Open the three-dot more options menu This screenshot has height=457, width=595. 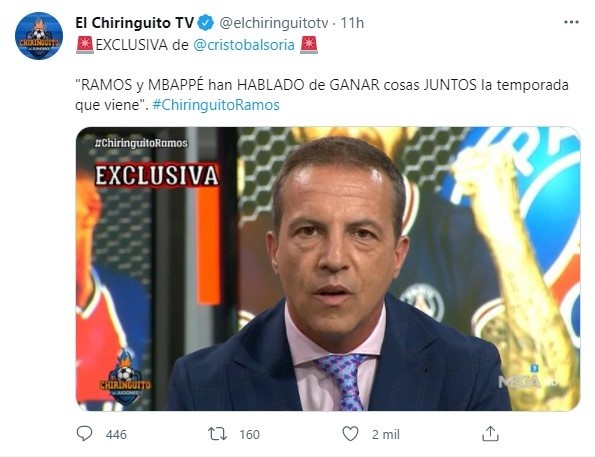click(x=571, y=22)
